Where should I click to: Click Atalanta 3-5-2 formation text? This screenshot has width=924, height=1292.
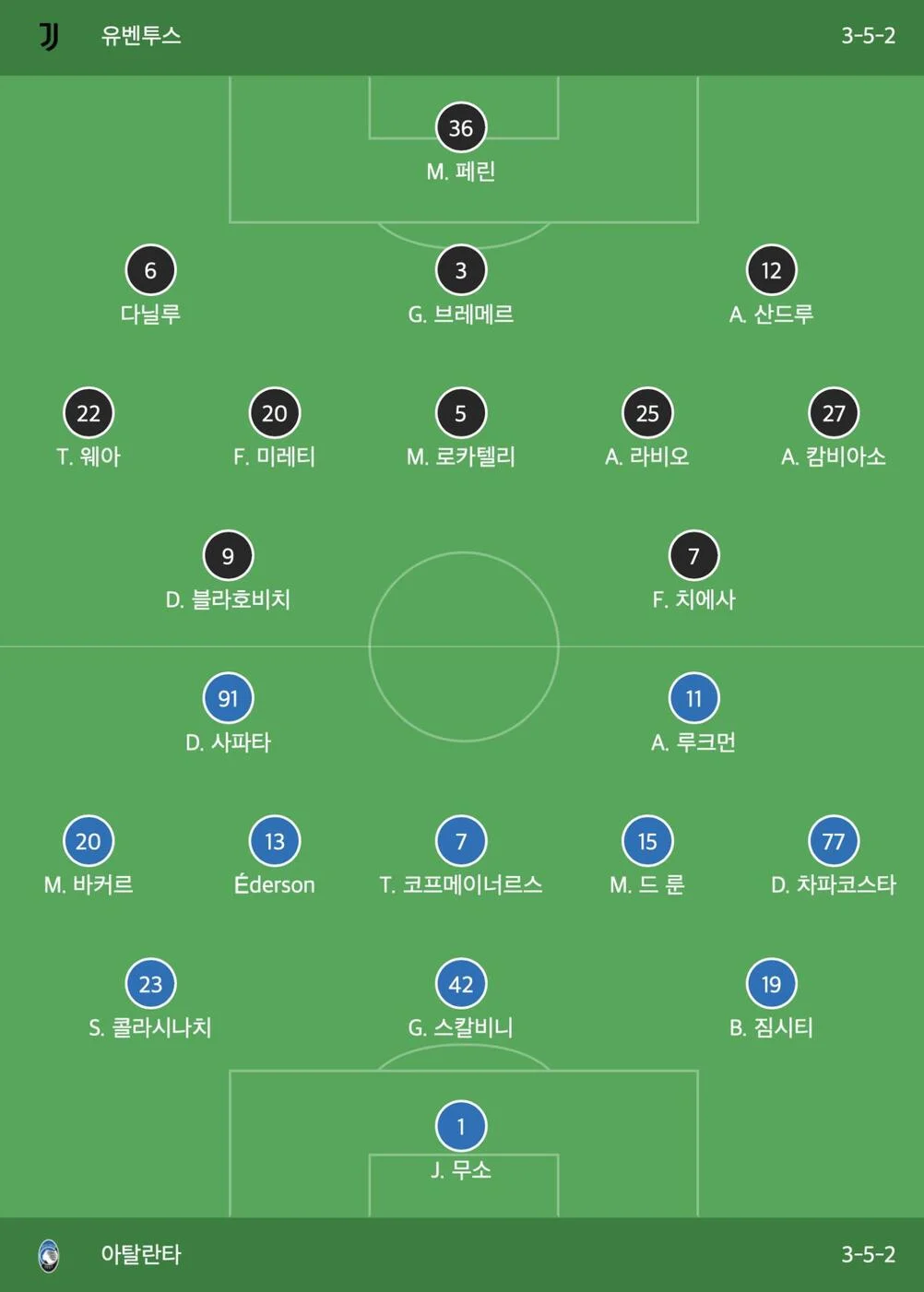(x=868, y=1254)
